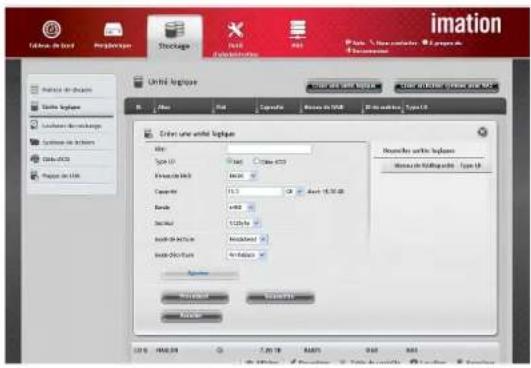Click the file system folder icon

[34, 142]
